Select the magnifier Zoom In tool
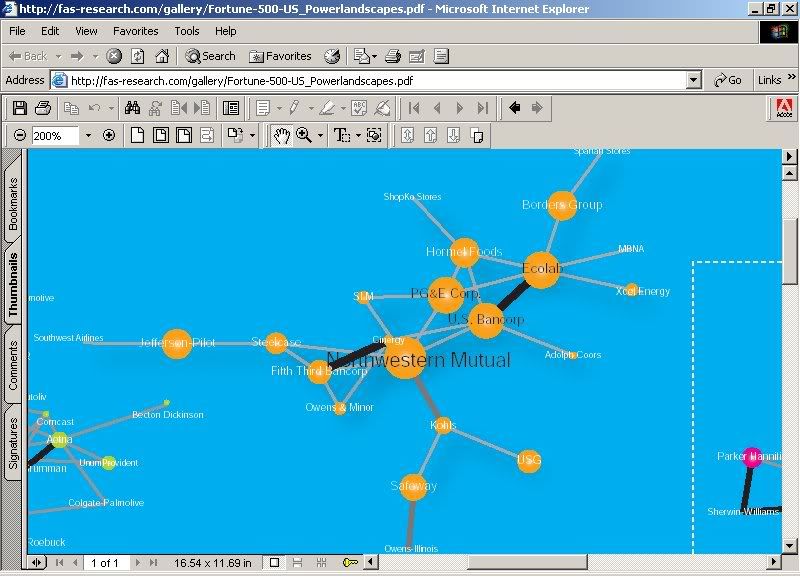 pos(303,135)
